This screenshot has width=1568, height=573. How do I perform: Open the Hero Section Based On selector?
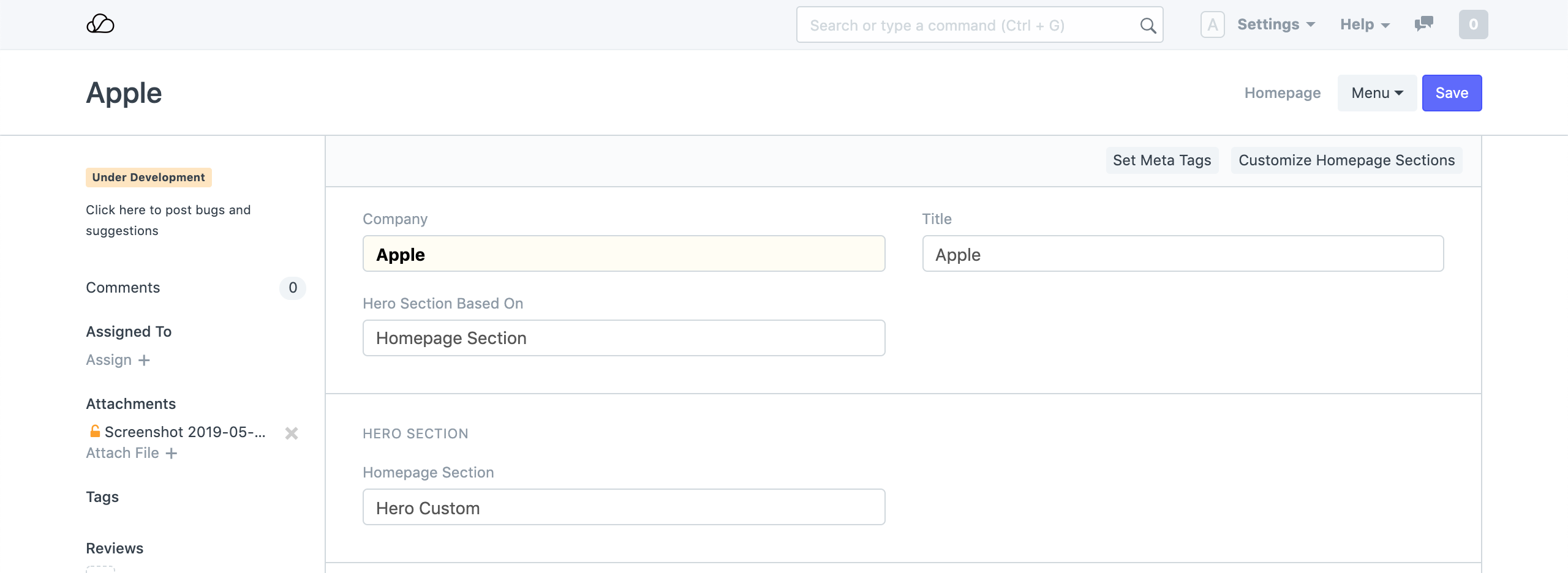coord(624,338)
